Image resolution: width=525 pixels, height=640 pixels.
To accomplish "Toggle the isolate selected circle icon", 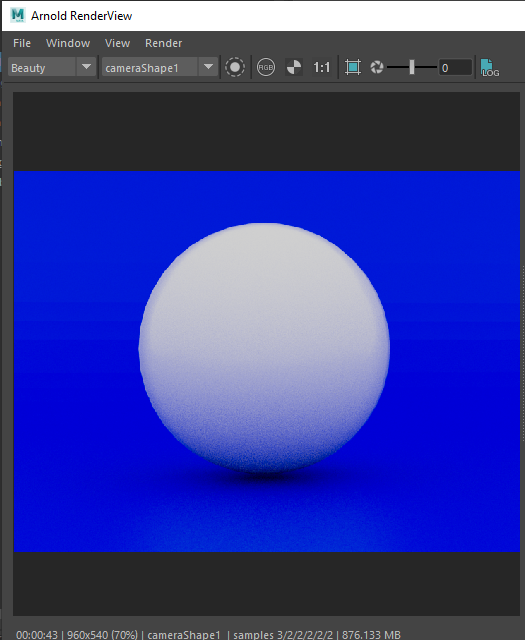I will click(x=235, y=67).
